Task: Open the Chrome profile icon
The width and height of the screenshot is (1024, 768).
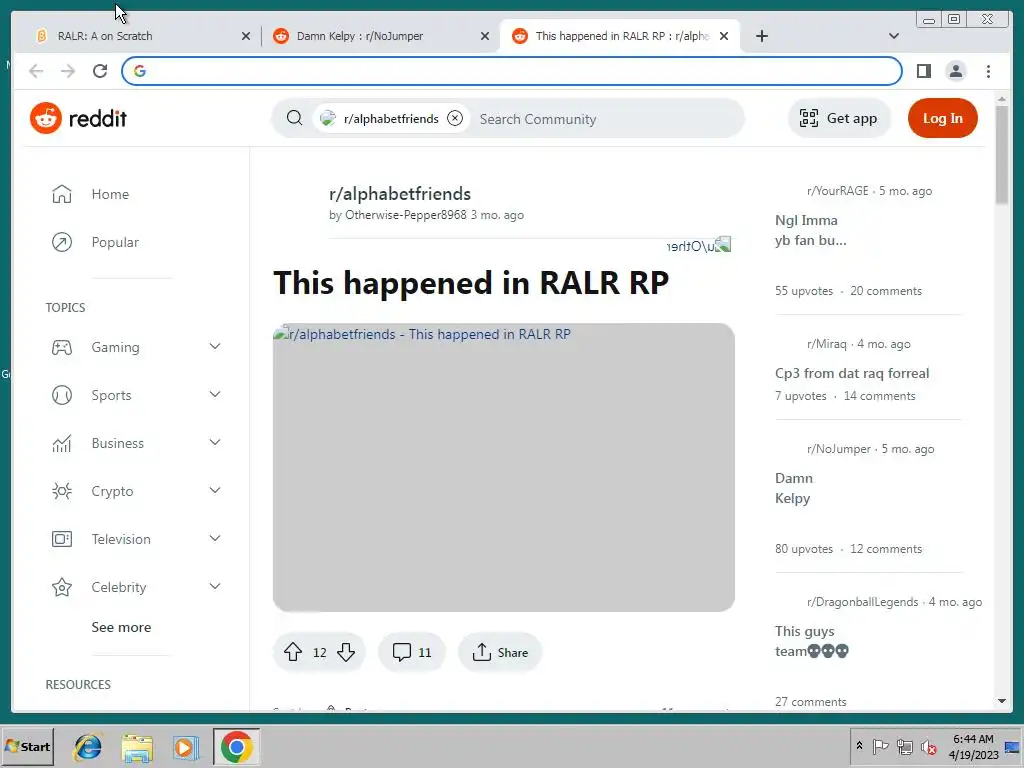Action: [x=955, y=71]
